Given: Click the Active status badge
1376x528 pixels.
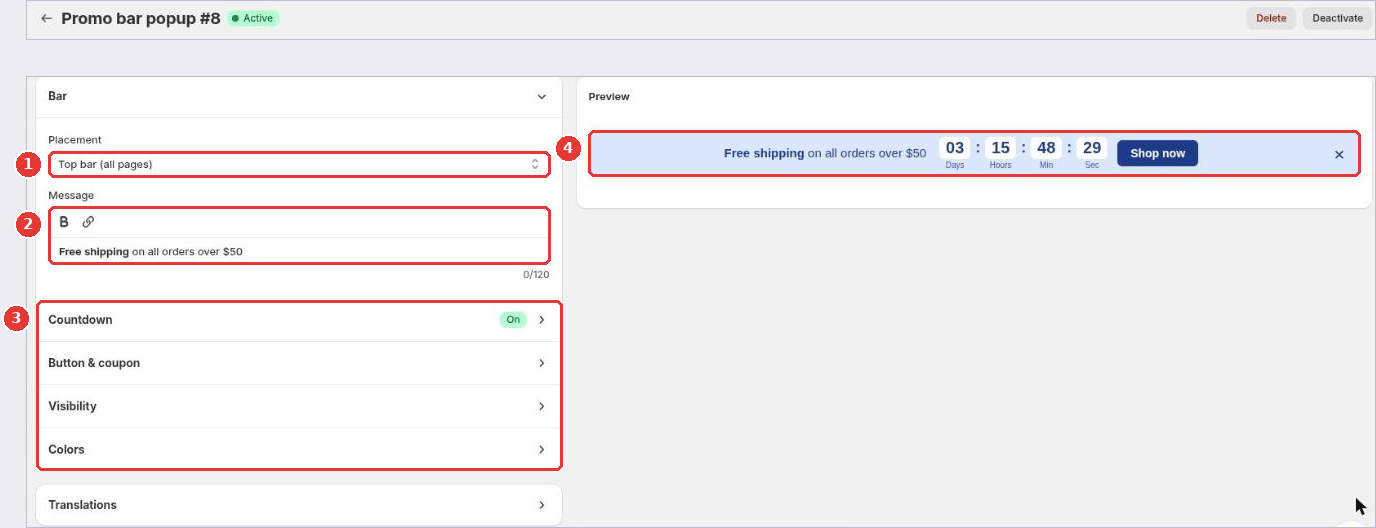Looking at the screenshot, I should click(x=252, y=18).
